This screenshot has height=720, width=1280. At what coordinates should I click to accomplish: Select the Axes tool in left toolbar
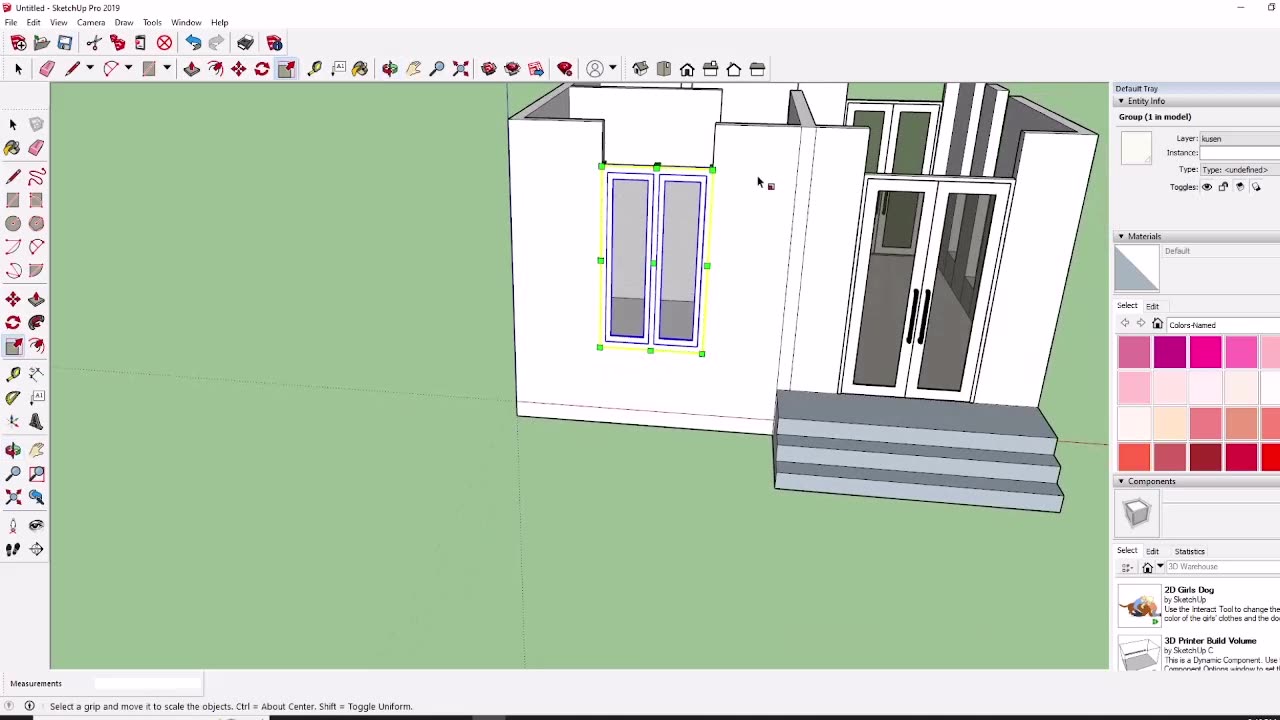[13, 422]
